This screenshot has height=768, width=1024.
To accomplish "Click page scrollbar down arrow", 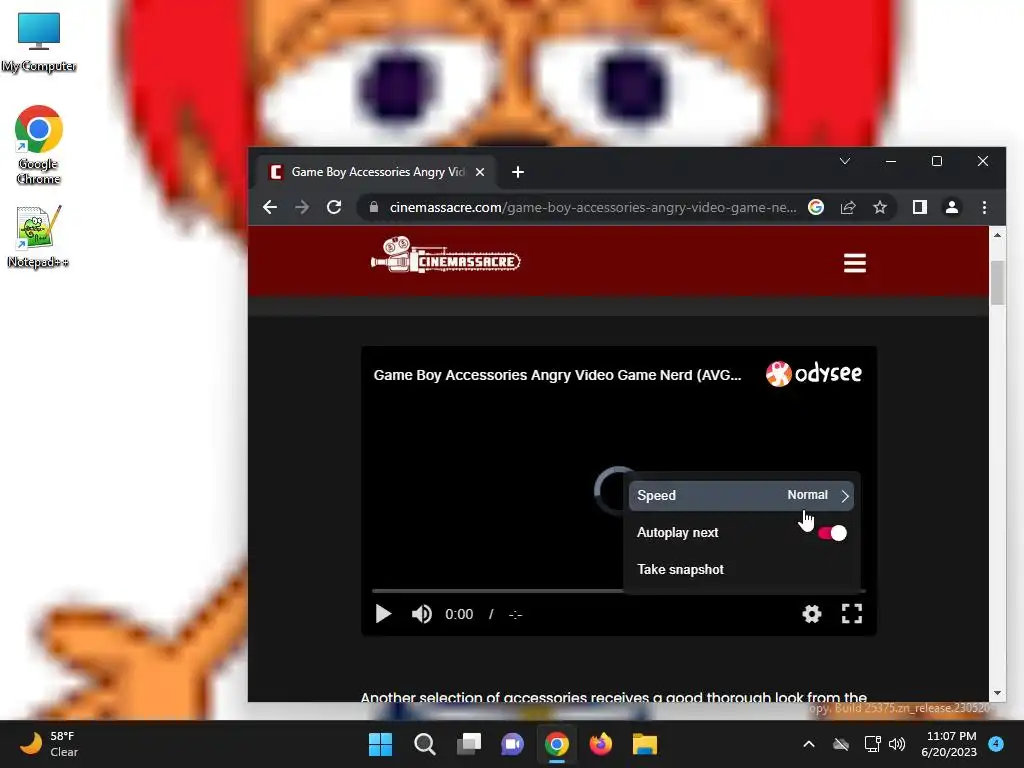I will coord(997,694).
